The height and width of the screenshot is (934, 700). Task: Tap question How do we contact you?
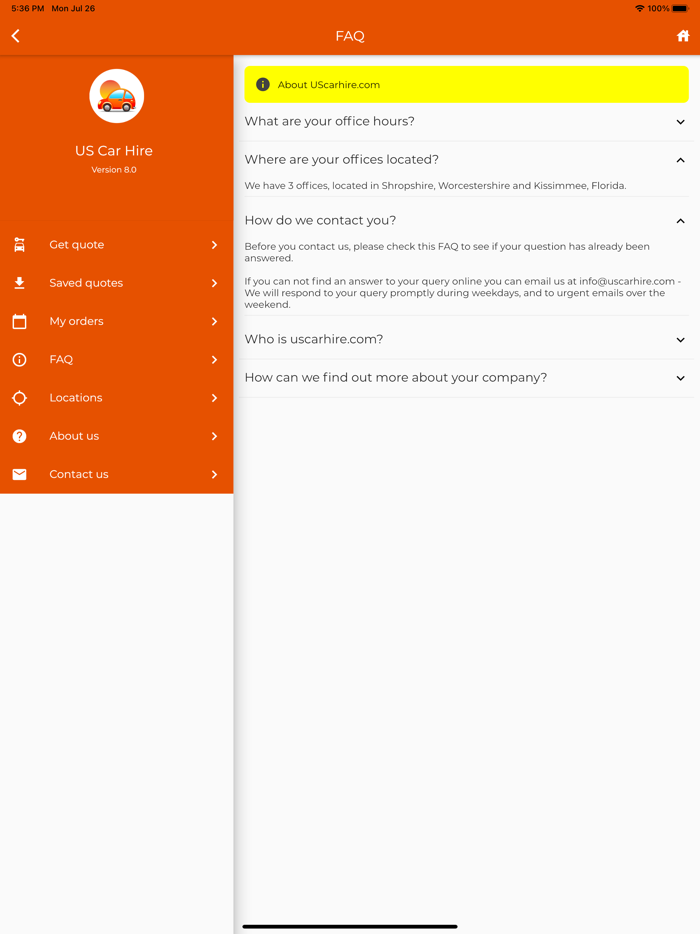point(320,220)
